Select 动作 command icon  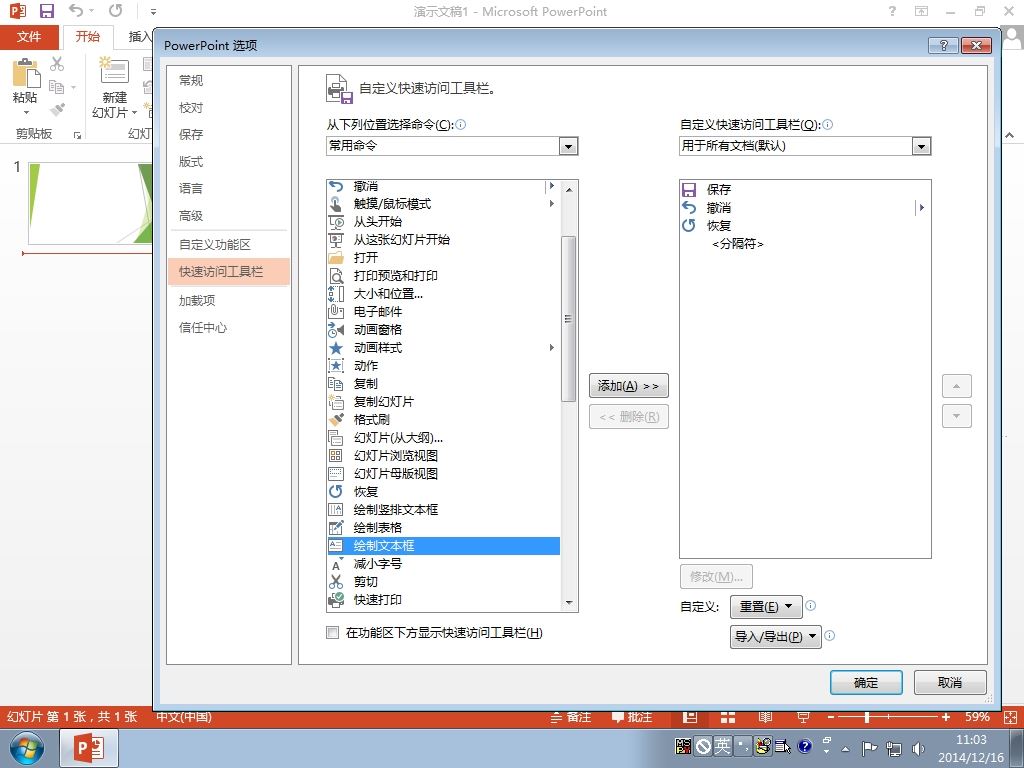[x=336, y=366]
